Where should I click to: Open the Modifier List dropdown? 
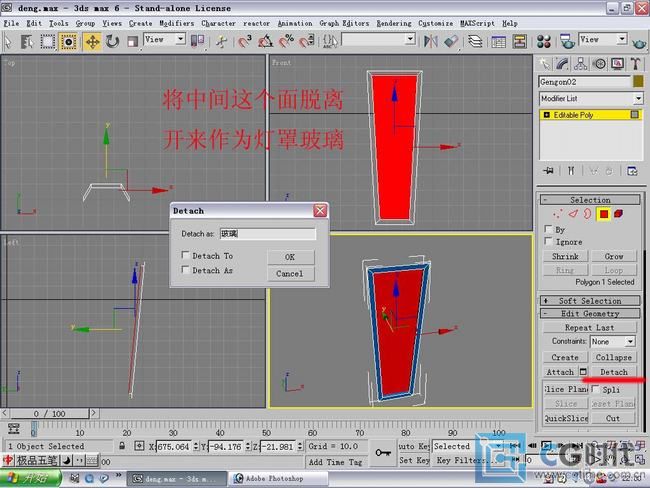point(638,99)
